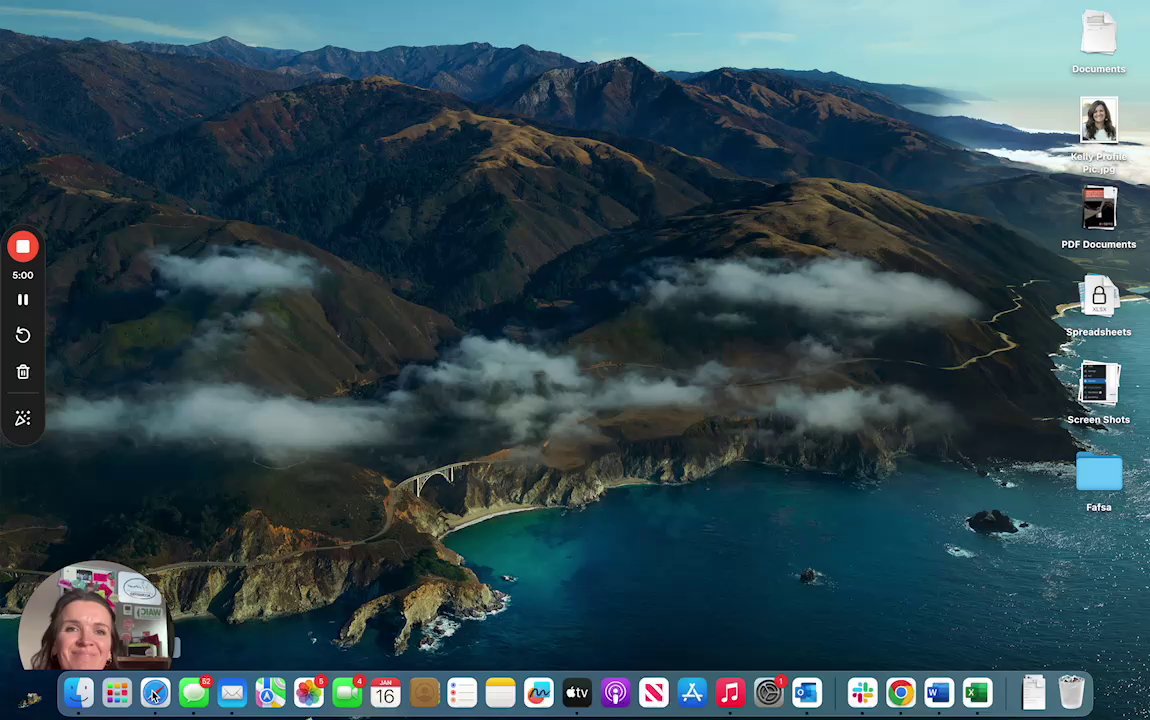Open Finder from the dock

tap(78, 692)
